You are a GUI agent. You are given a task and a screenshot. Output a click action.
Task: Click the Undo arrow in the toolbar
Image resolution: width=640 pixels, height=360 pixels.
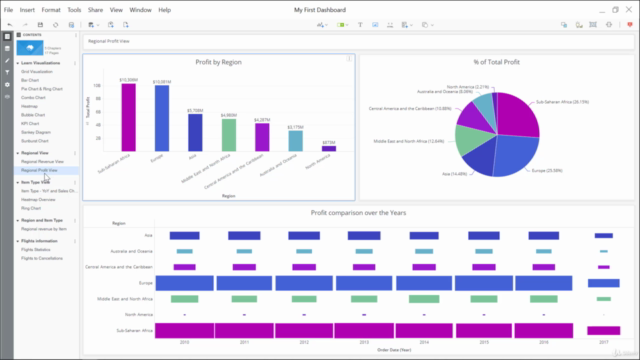pos(10,25)
